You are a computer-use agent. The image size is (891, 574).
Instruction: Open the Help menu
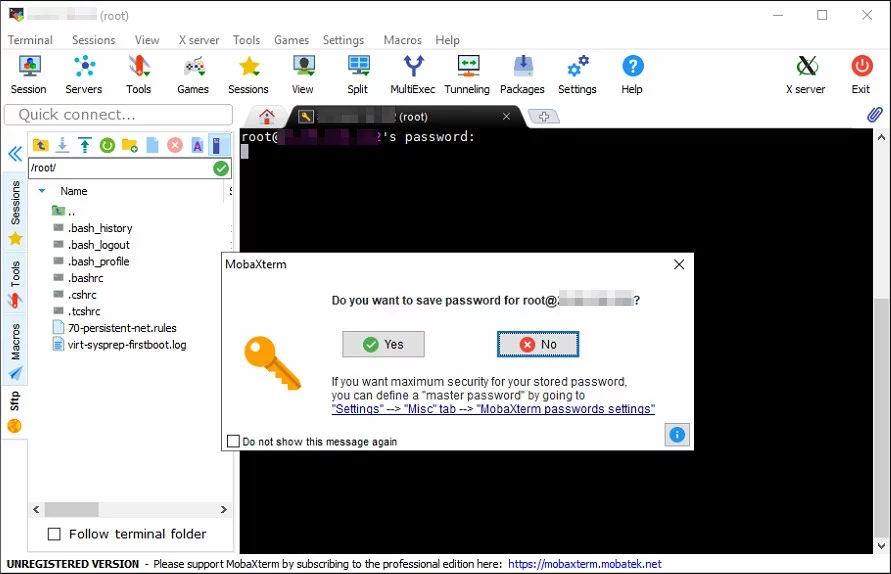pyautogui.click(x=448, y=40)
